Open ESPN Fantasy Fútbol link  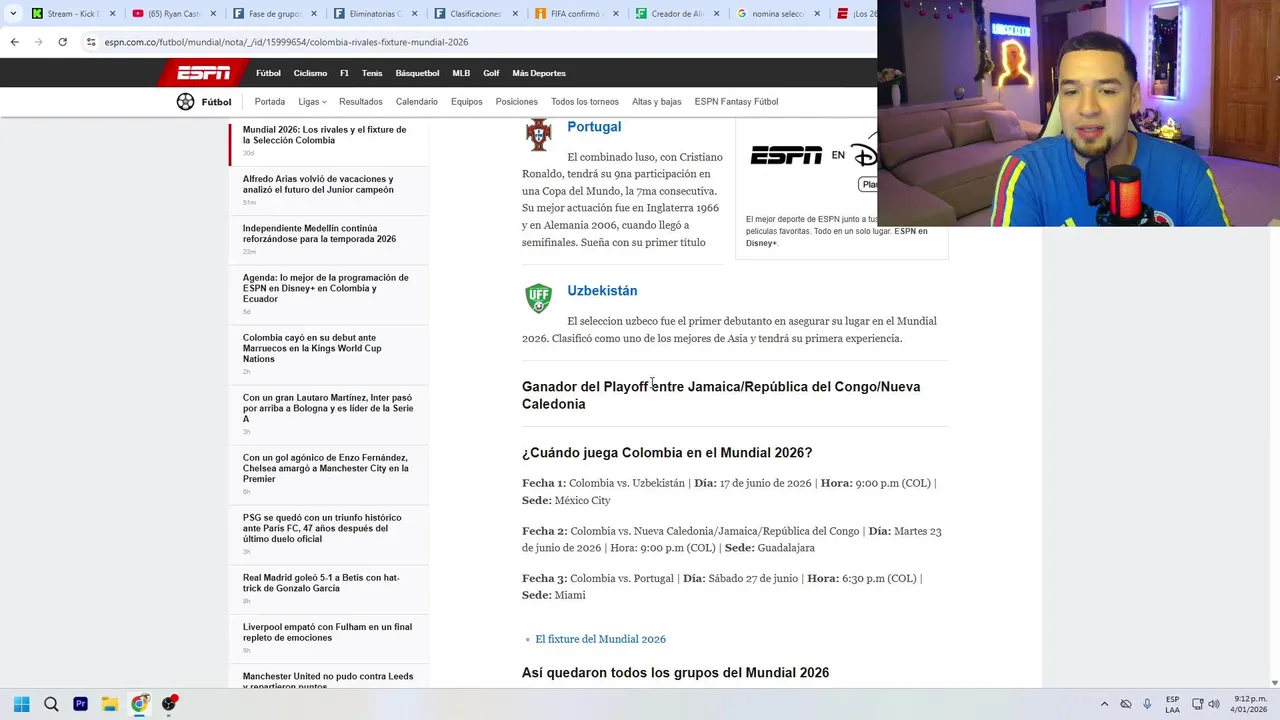736,101
